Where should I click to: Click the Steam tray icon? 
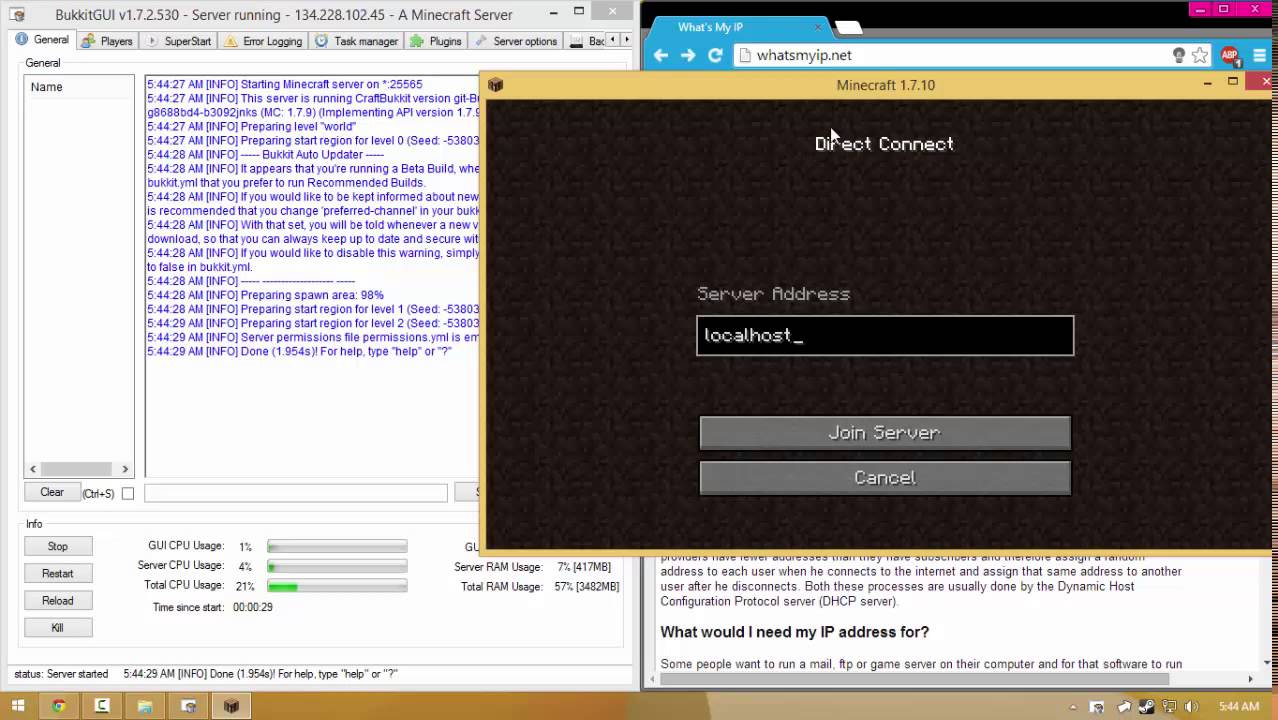(x=1145, y=707)
